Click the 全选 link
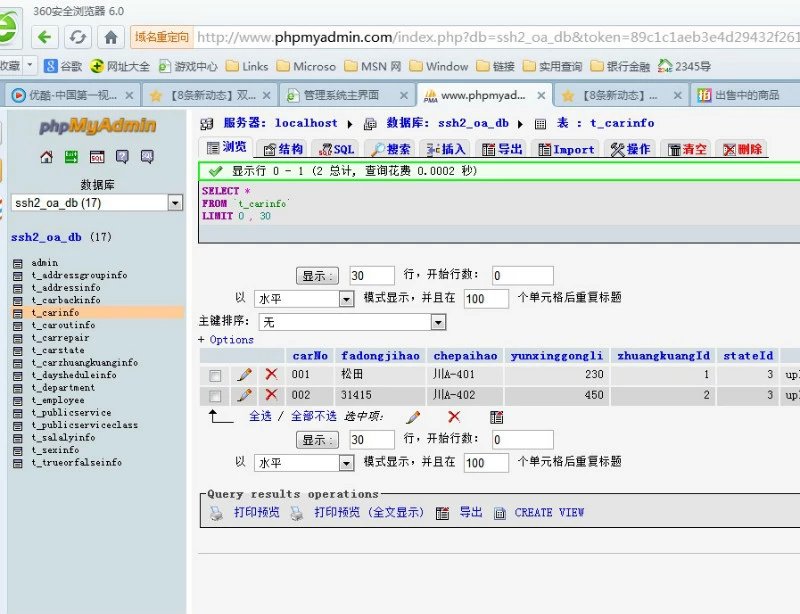 click(x=260, y=416)
